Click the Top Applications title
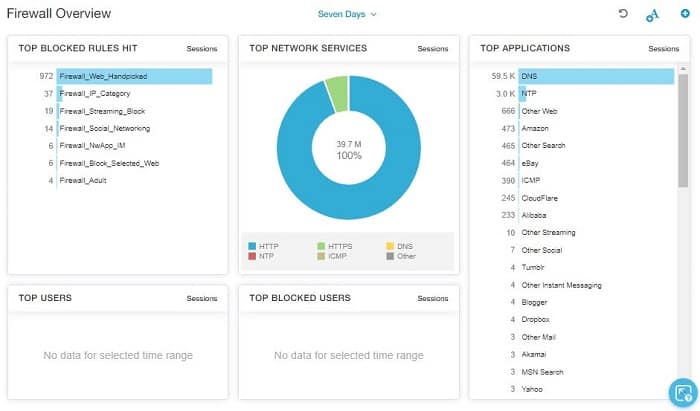 (525, 48)
